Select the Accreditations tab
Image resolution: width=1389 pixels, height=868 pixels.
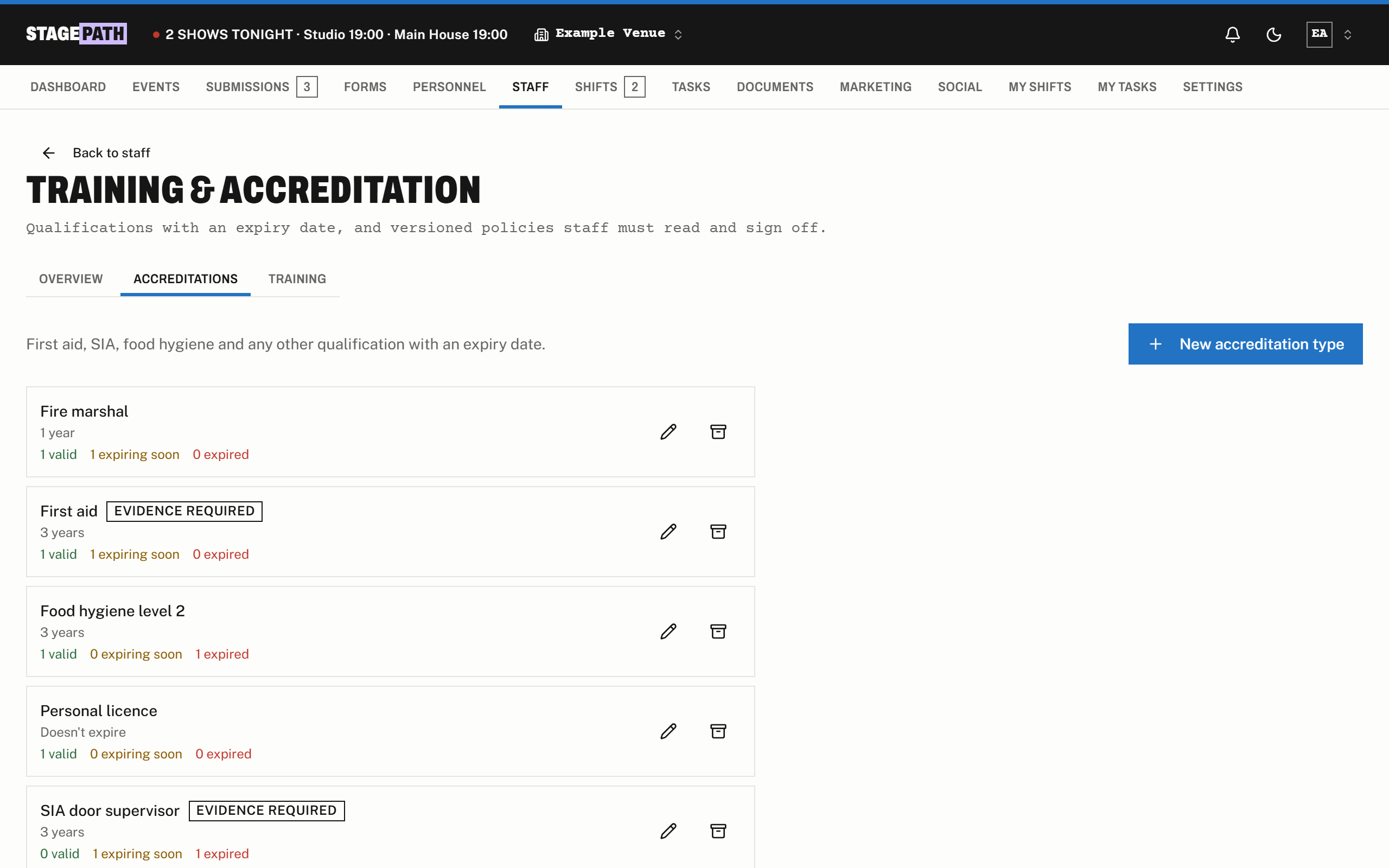point(186,279)
